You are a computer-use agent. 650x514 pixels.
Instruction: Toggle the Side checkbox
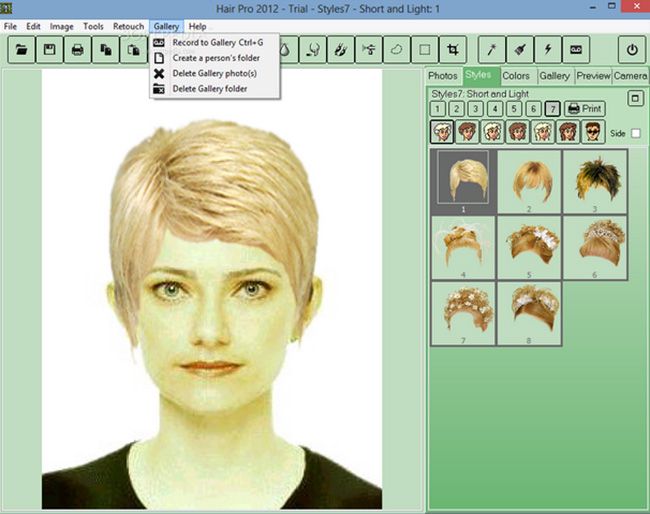tap(635, 133)
